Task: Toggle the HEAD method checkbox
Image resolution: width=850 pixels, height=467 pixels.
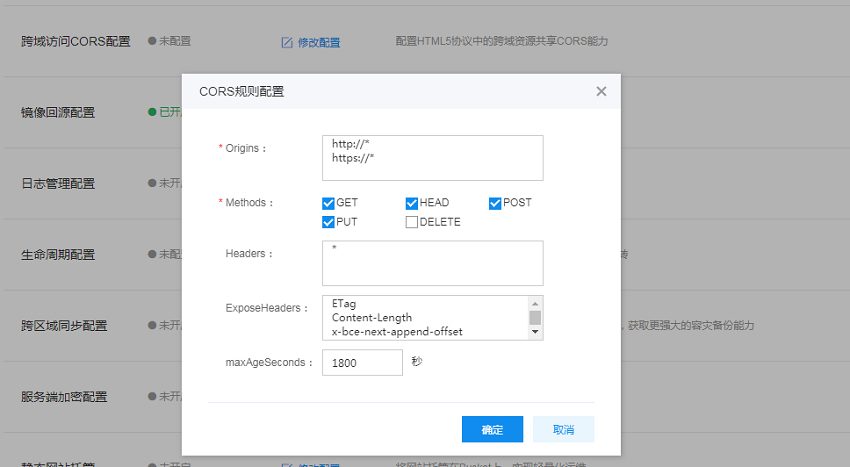Action: tap(412, 203)
